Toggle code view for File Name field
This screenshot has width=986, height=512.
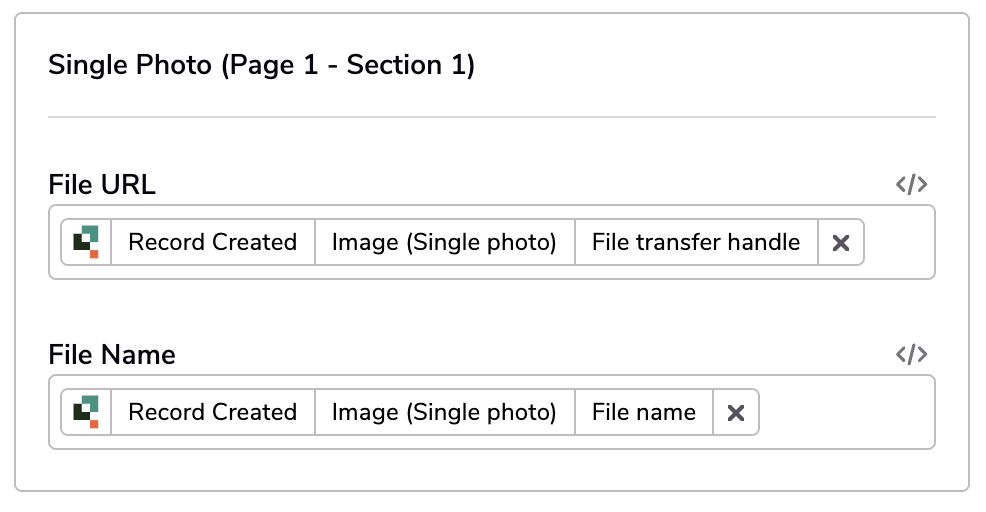(911, 354)
